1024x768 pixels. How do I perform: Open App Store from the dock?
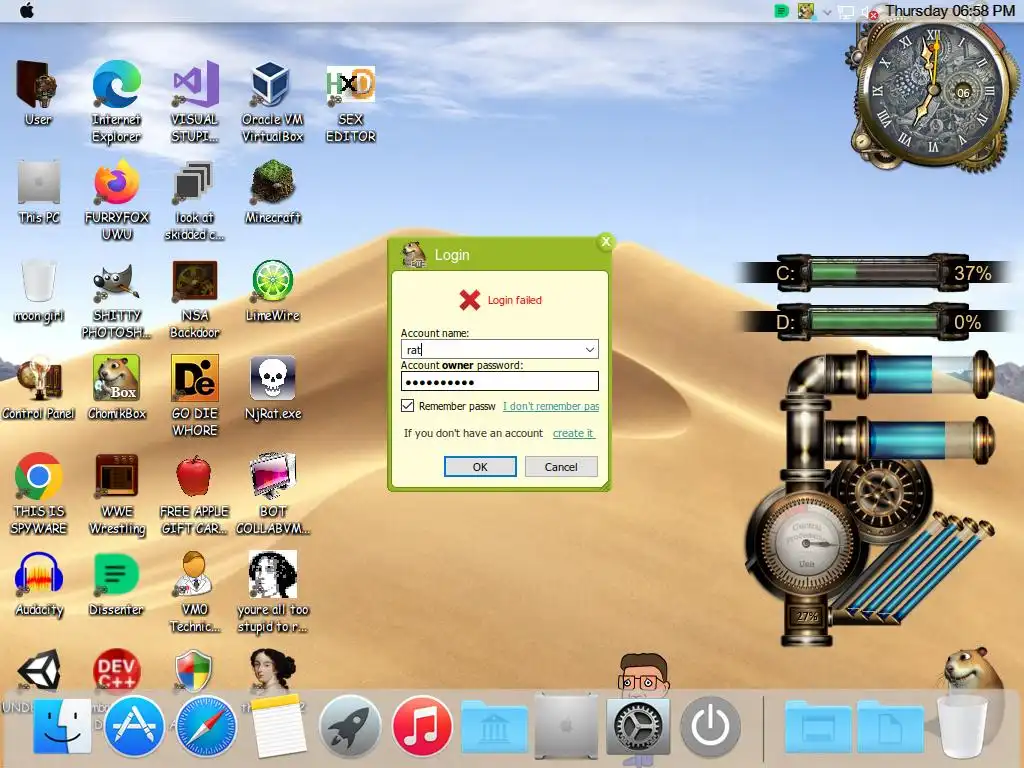(x=134, y=726)
